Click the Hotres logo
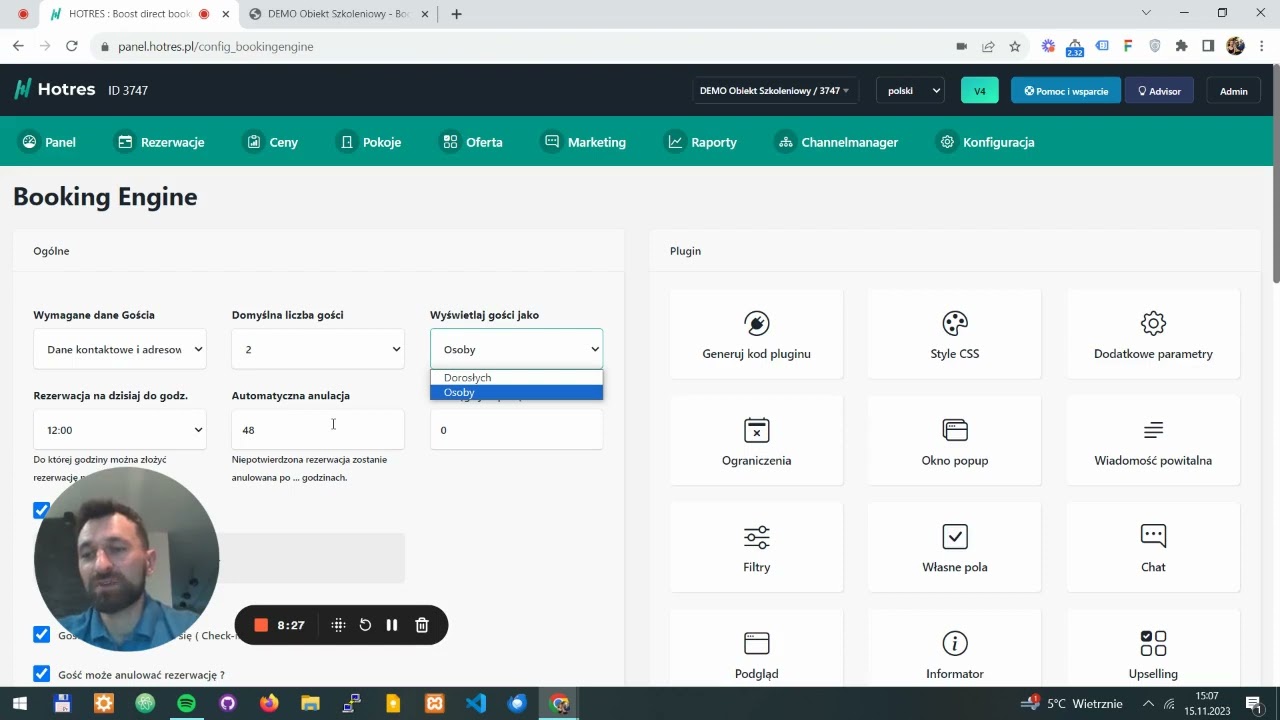This screenshot has width=1280, height=720. [54, 89]
